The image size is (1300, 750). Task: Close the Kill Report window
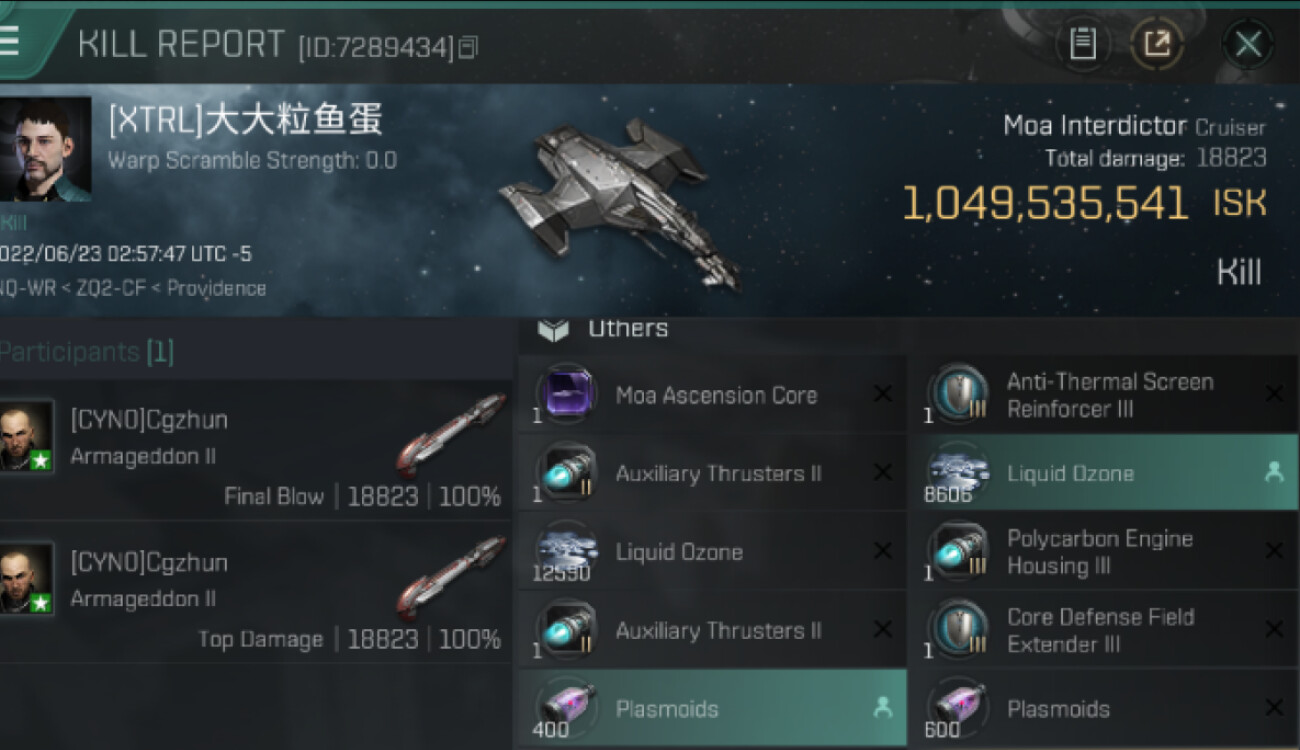[1247, 44]
